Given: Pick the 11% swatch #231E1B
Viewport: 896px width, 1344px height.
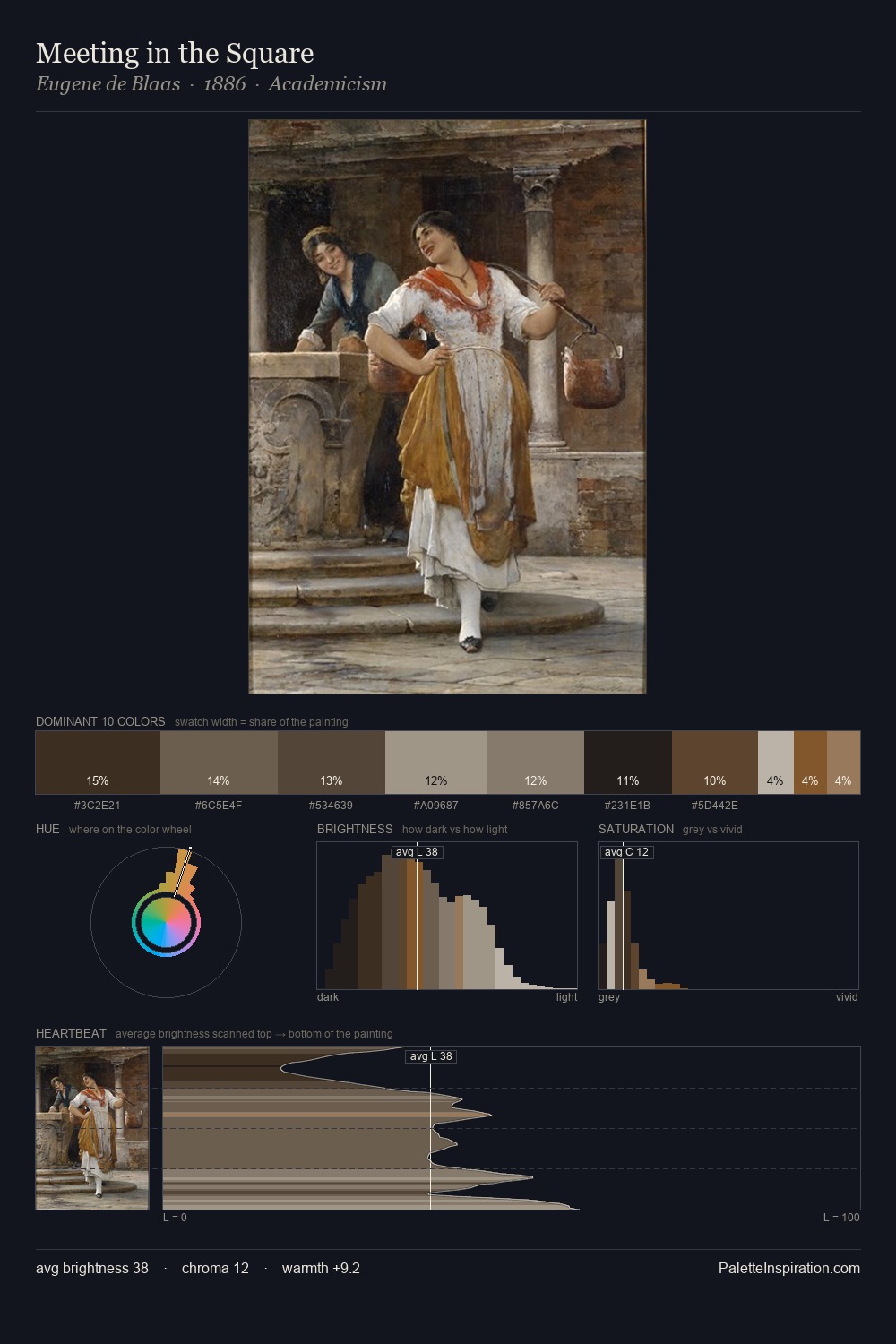Looking at the screenshot, I should pos(628,762).
